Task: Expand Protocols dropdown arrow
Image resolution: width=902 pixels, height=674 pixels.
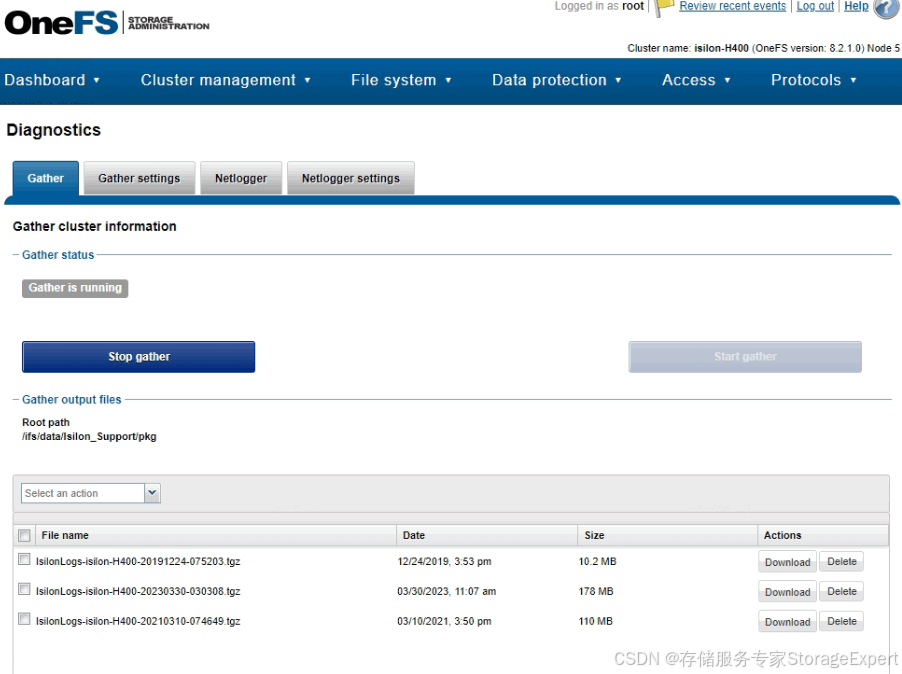Action: [x=853, y=81]
